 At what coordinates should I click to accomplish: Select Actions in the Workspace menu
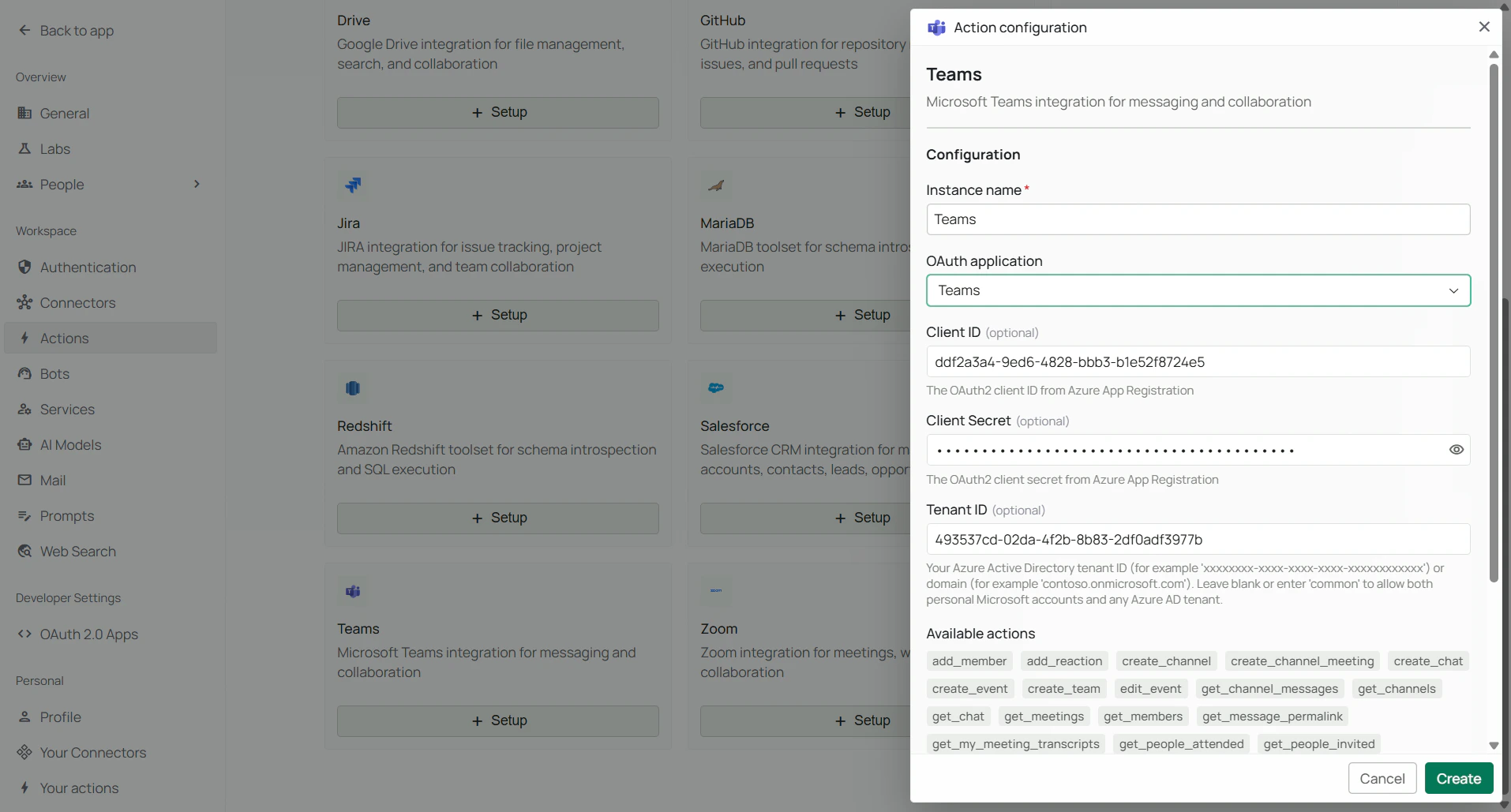(x=64, y=338)
